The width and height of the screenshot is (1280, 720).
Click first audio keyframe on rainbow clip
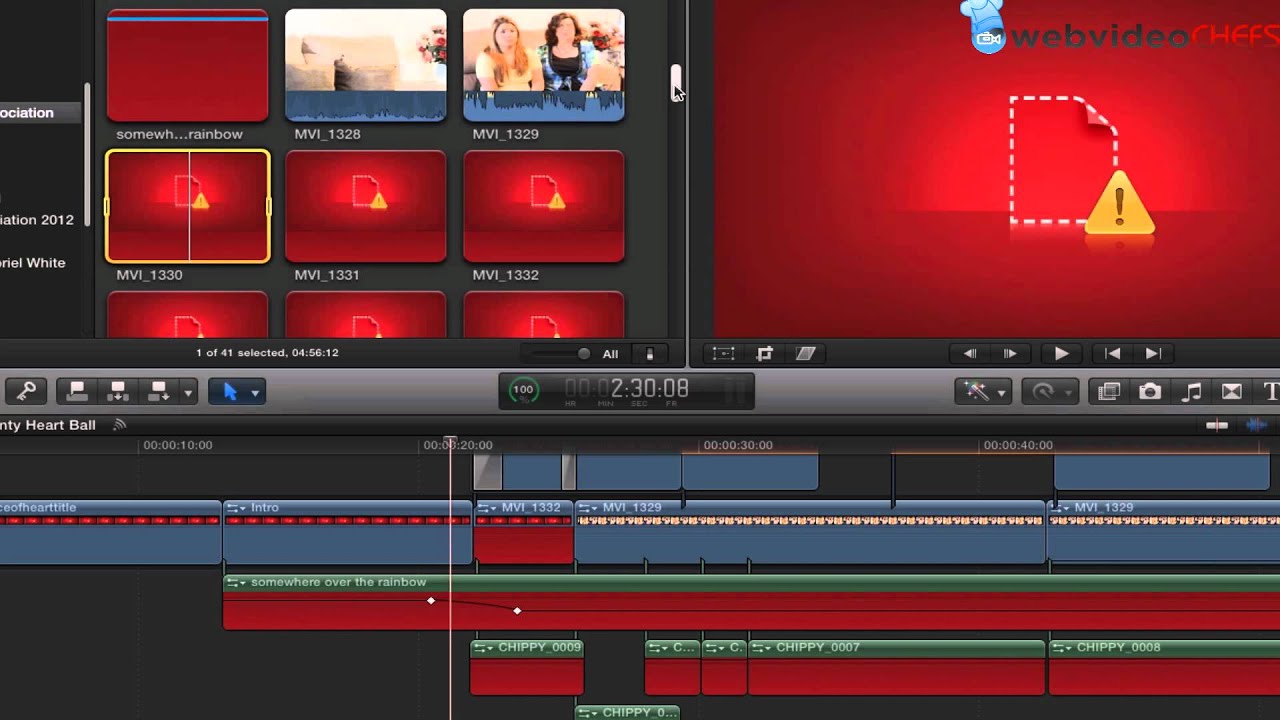pyautogui.click(x=431, y=601)
